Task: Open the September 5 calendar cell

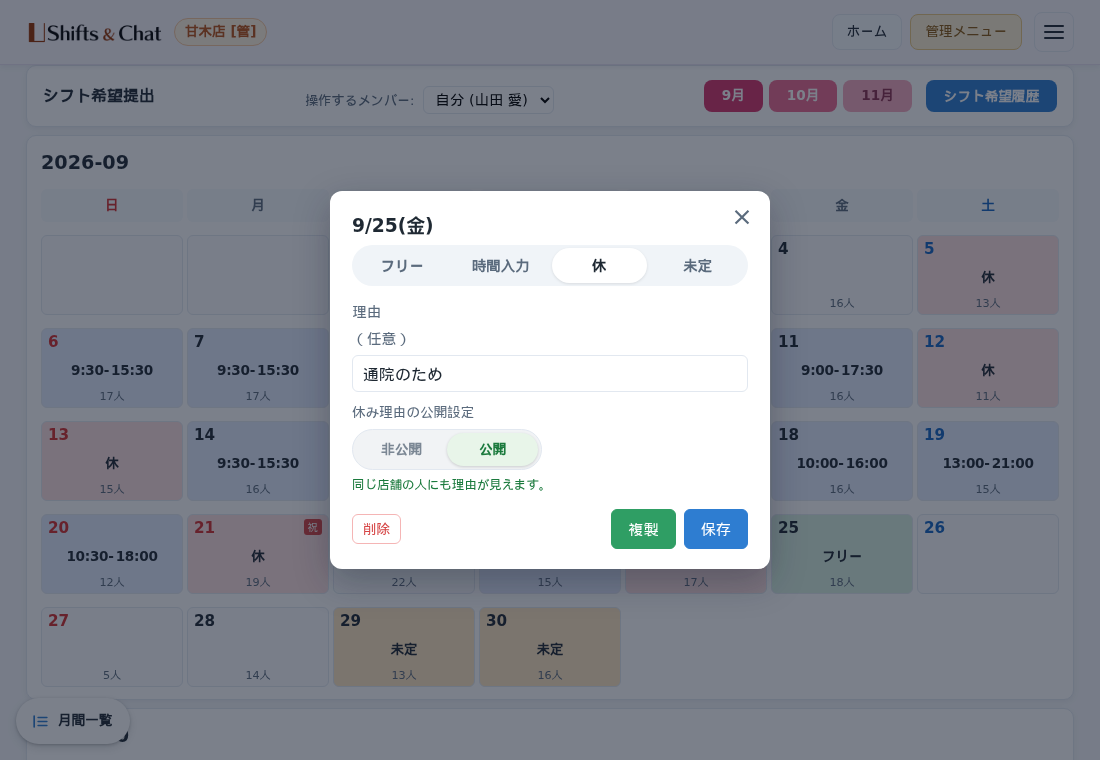Action: 988,275
